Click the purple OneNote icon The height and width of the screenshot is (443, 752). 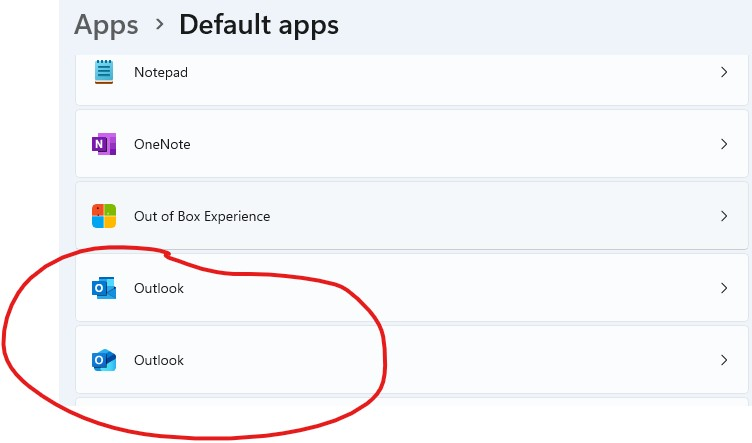pos(104,144)
